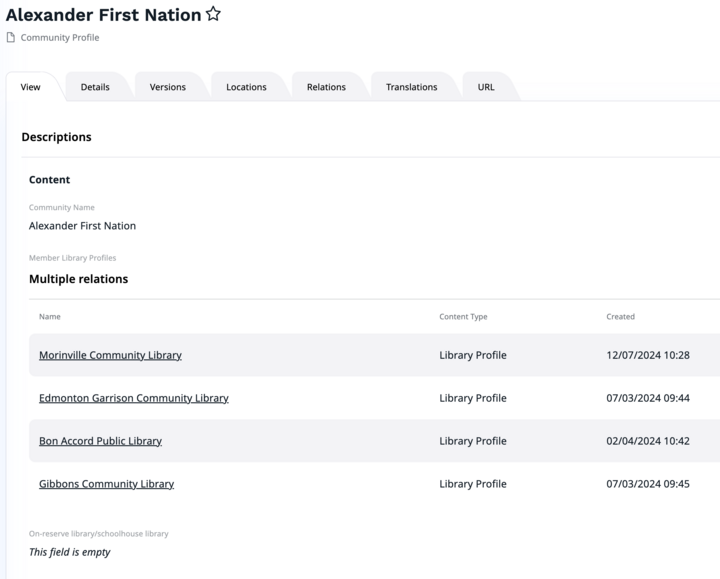Viewport: 720px width, 579px height.
Task: Switch to the Versions tab
Action: tap(168, 87)
